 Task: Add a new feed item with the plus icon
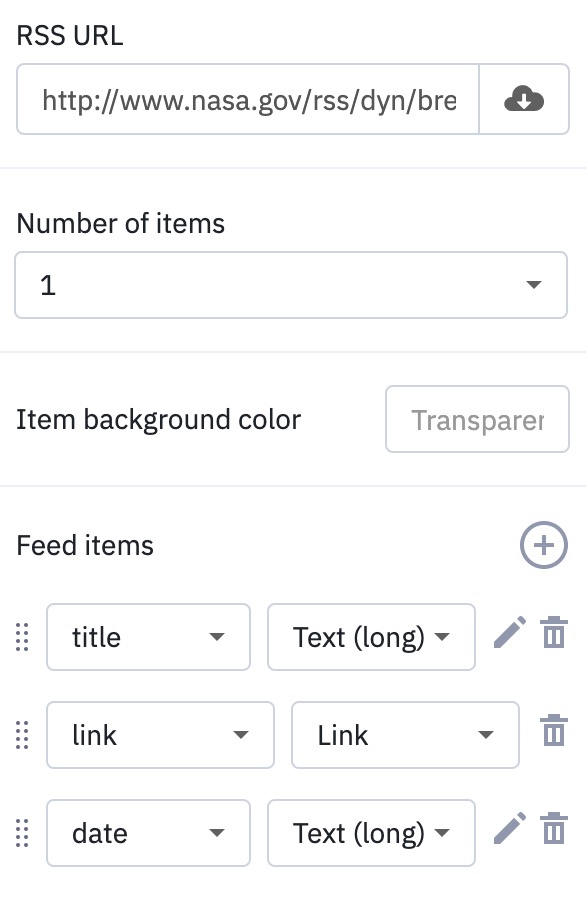(x=543, y=546)
